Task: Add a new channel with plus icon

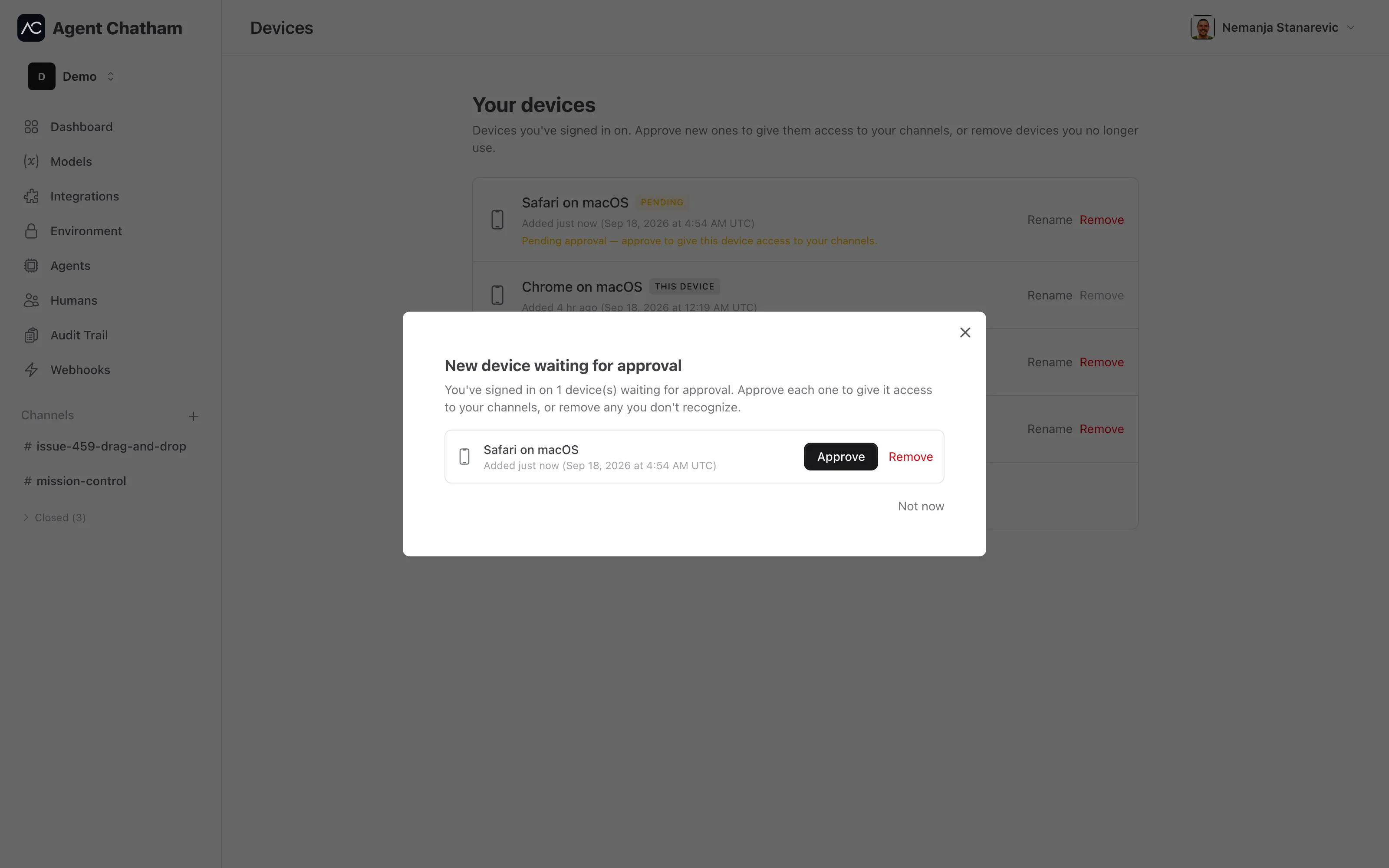Action: pos(194,416)
